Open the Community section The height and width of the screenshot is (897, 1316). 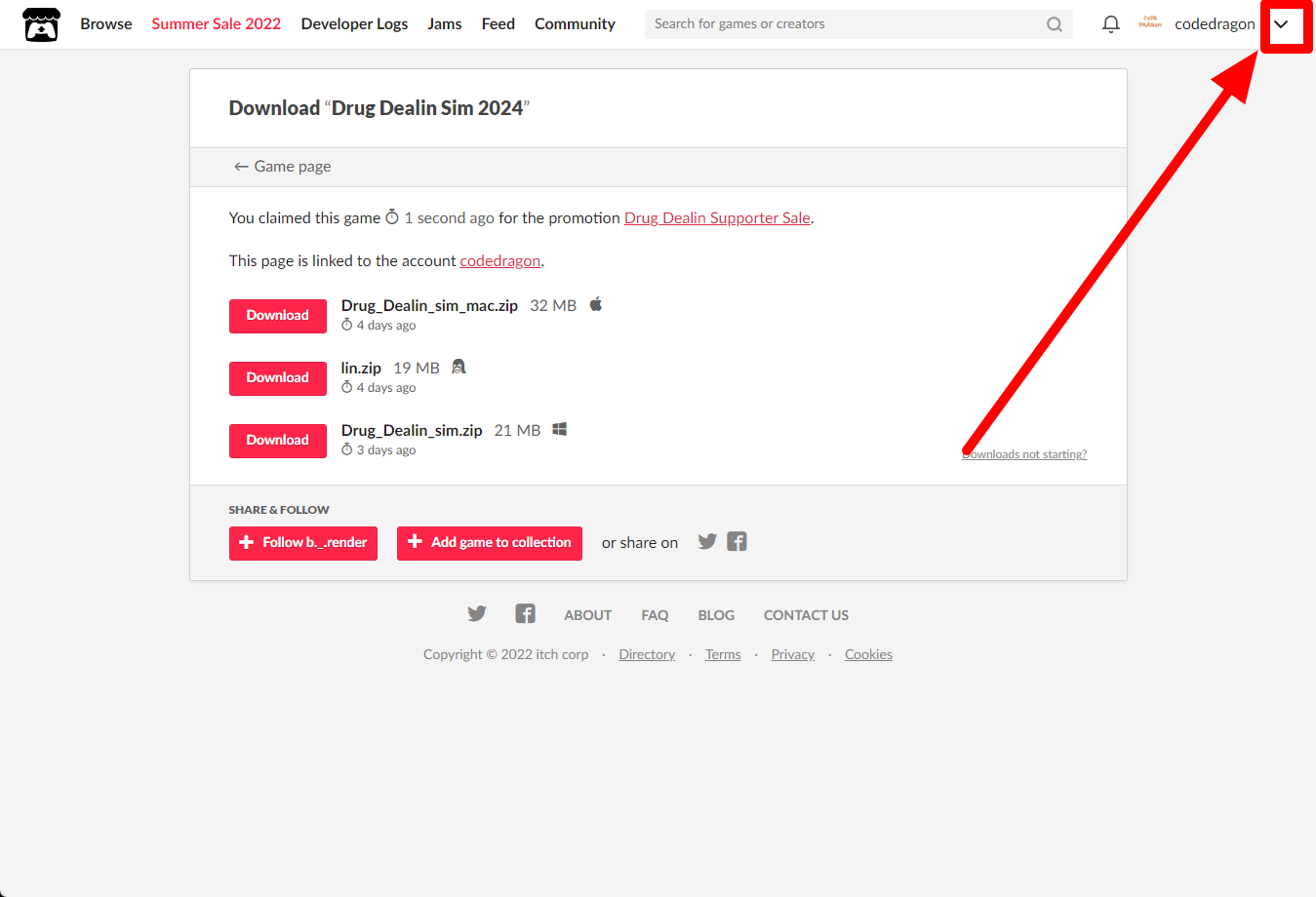575,24
